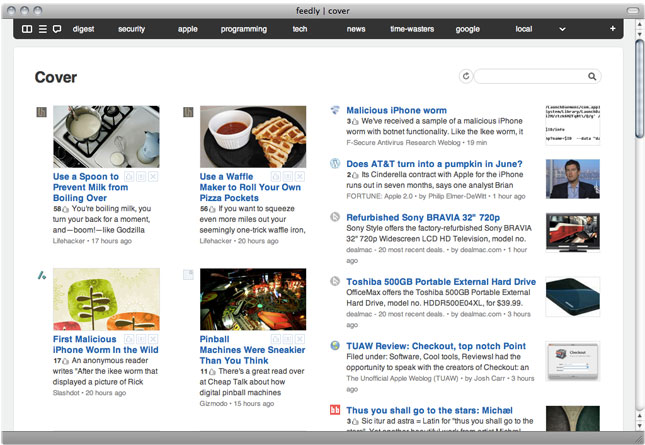Open the news category

click(356, 29)
